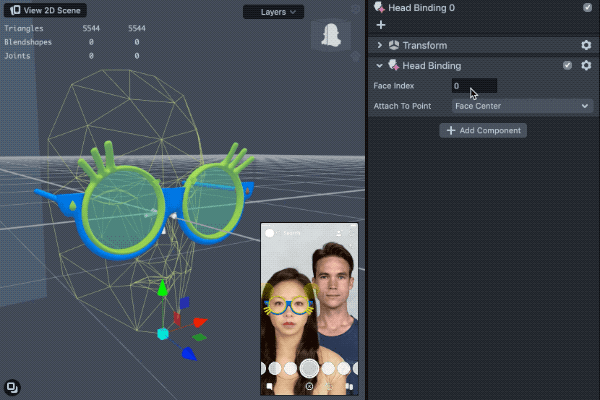Click the green Y-axis gizmo arrow
Viewport: 600px width, 400px height.
click(162, 289)
